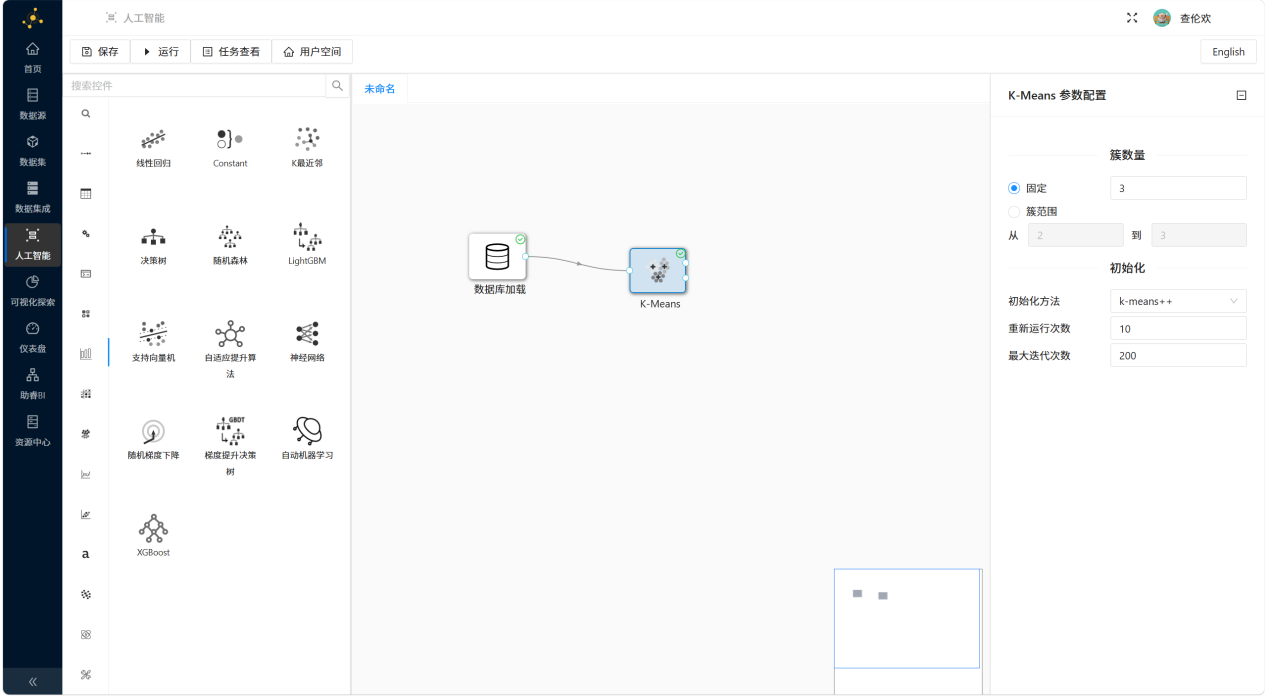Choose the LightGBM widget
This screenshot has width=1267, height=697.
pyautogui.click(x=307, y=245)
